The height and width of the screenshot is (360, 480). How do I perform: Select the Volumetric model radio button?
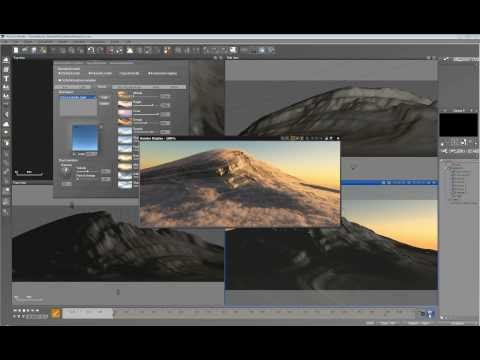[100, 73]
